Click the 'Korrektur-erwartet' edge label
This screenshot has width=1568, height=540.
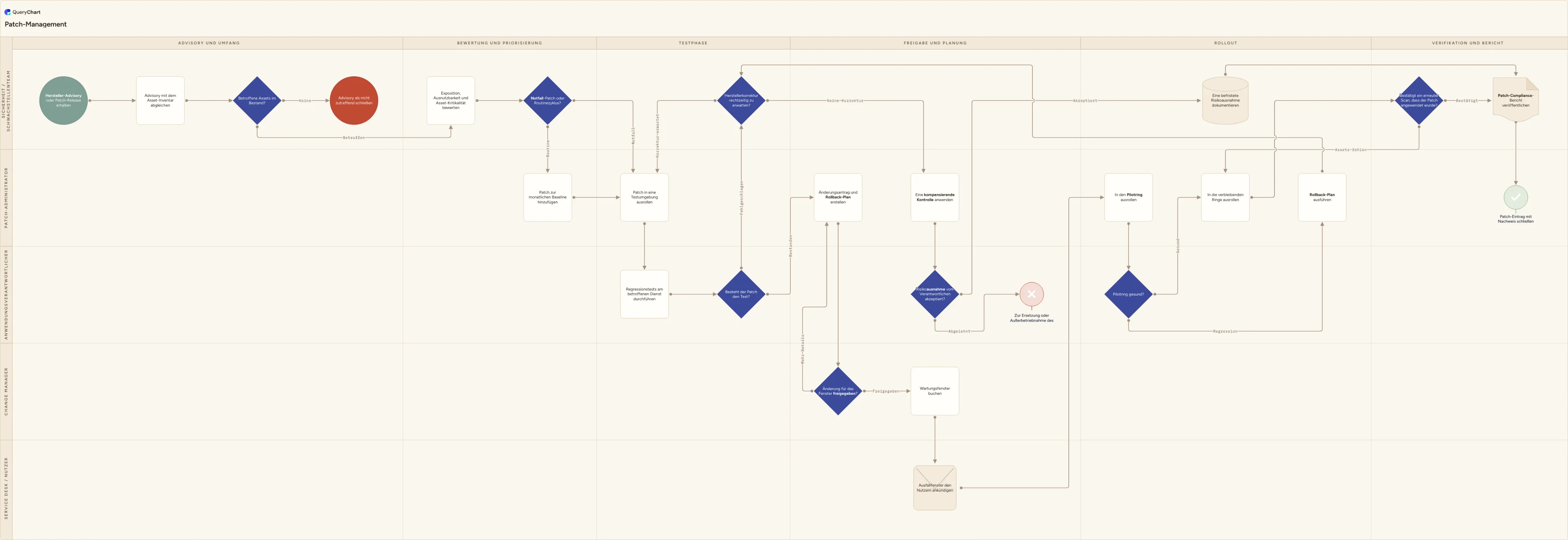pyautogui.click(x=657, y=136)
